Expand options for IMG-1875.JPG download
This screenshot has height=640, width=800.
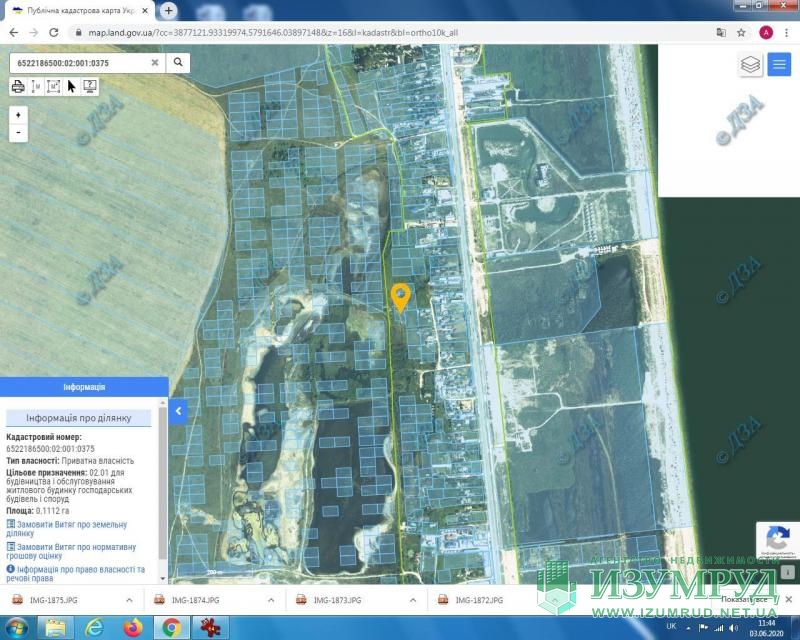coord(129,600)
